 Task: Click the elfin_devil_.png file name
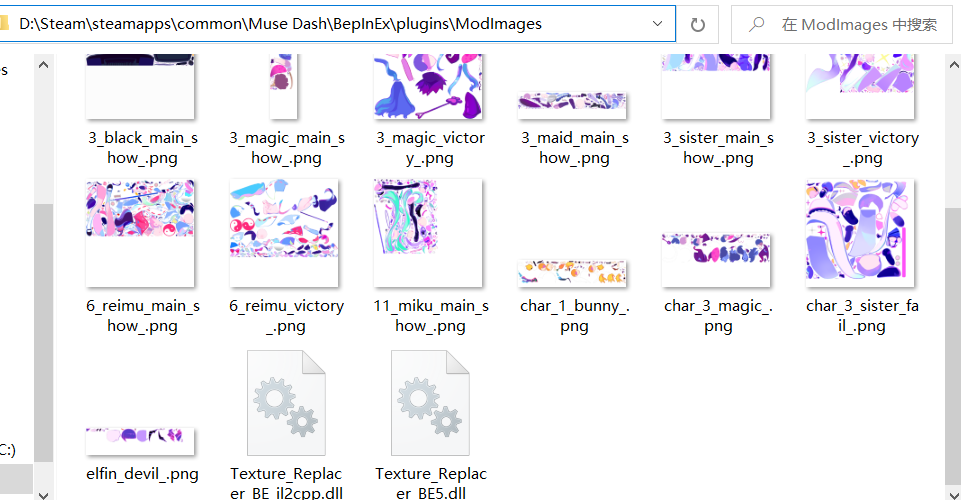(x=143, y=474)
